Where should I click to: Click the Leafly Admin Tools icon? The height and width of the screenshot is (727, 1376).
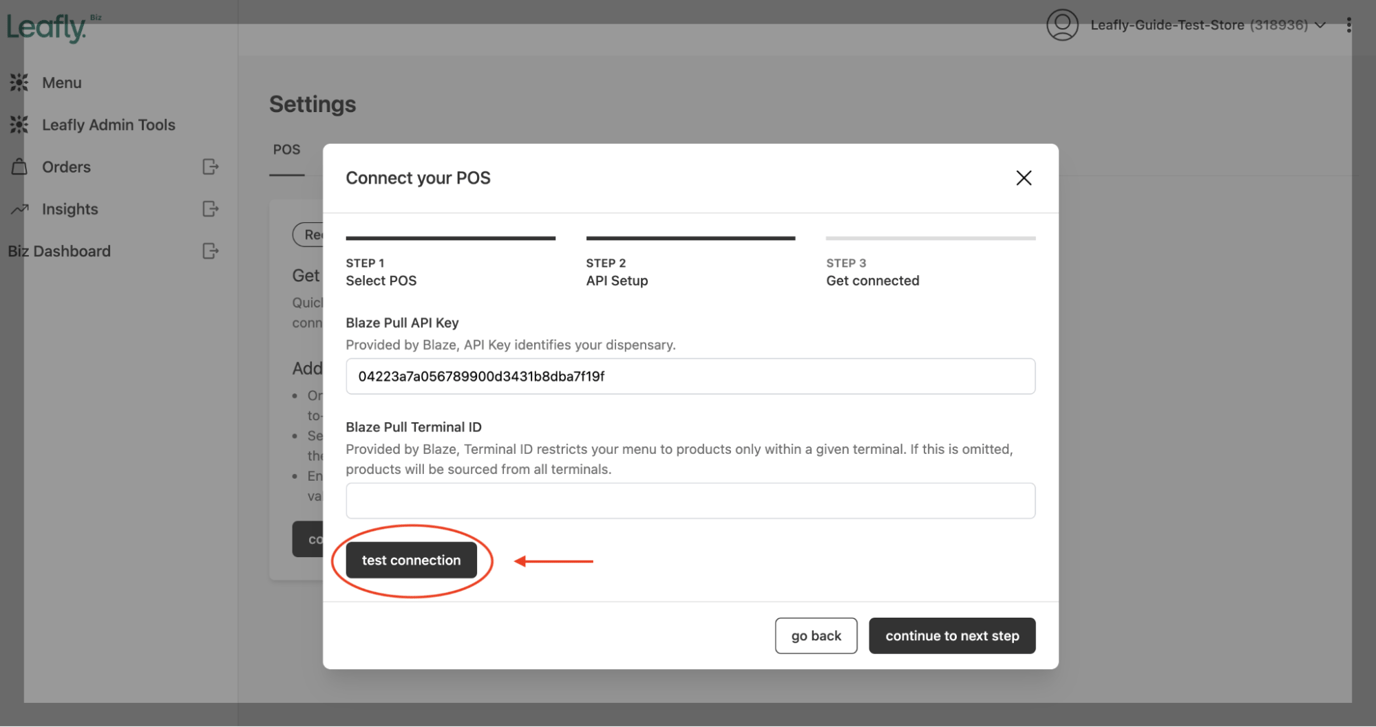tap(19, 125)
